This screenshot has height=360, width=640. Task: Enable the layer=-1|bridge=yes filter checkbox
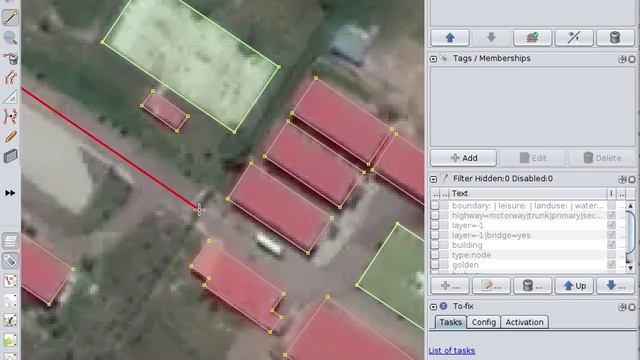435,235
